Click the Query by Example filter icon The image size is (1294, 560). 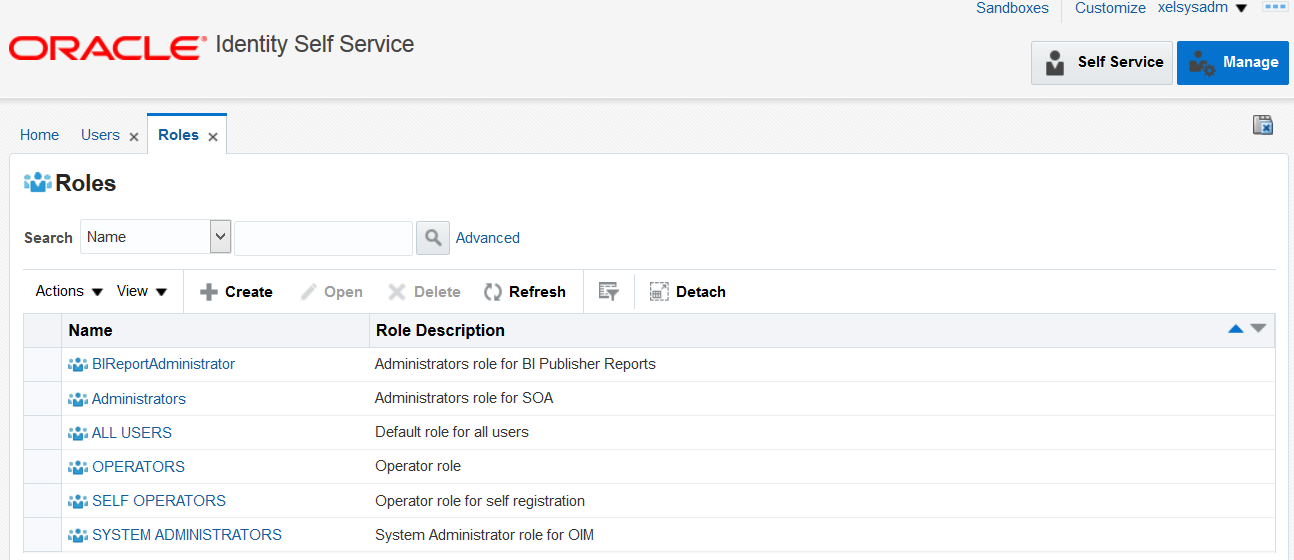pos(608,291)
